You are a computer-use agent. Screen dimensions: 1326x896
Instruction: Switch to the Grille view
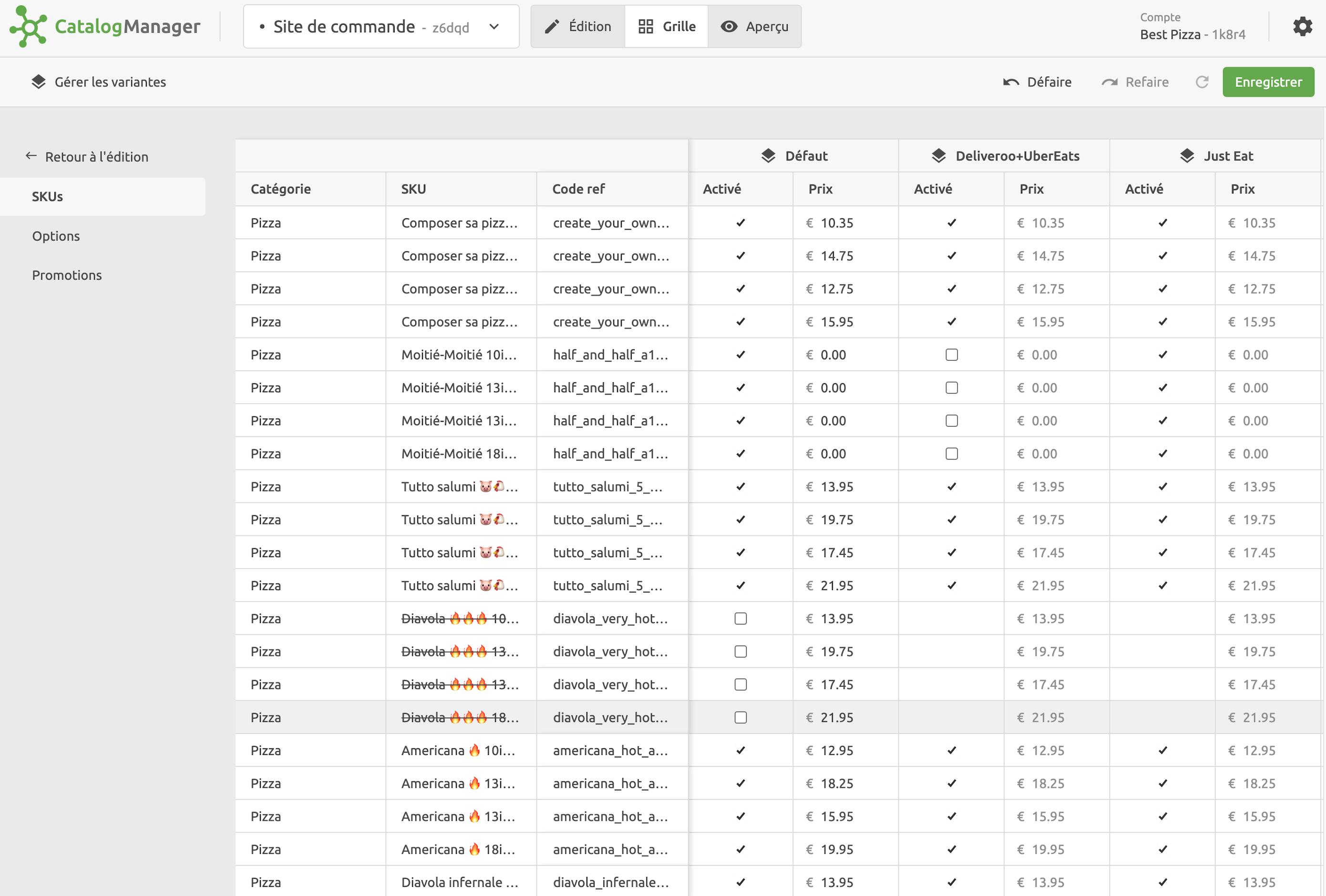[667, 27]
